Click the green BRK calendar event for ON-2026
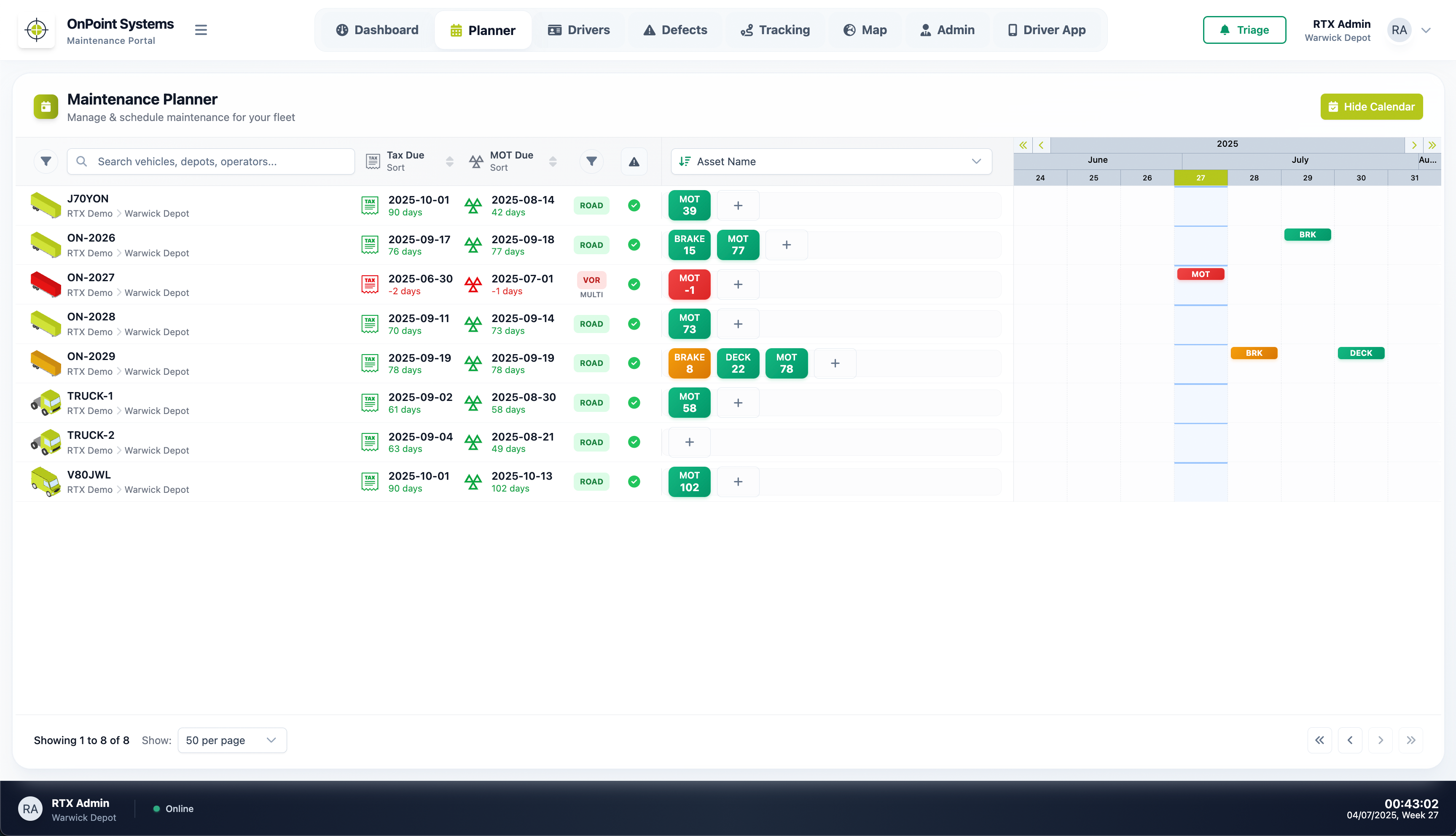This screenshot has height=836, width=1456. [1307, 234]
